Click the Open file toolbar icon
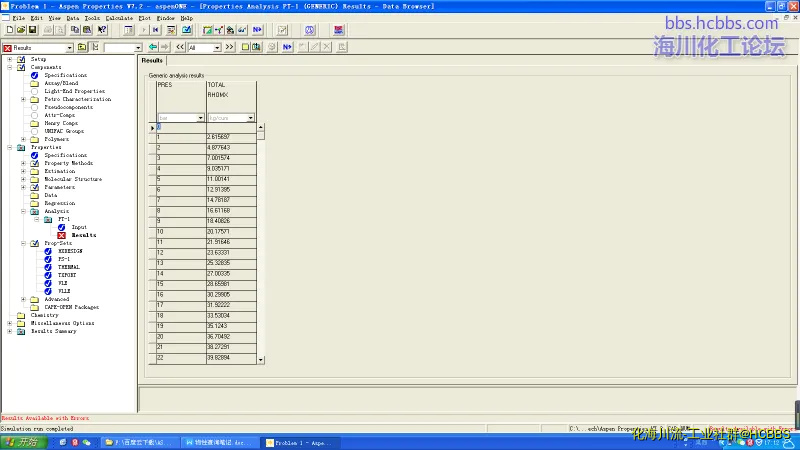This screenshot has width=800, height=450. point(21,30)
